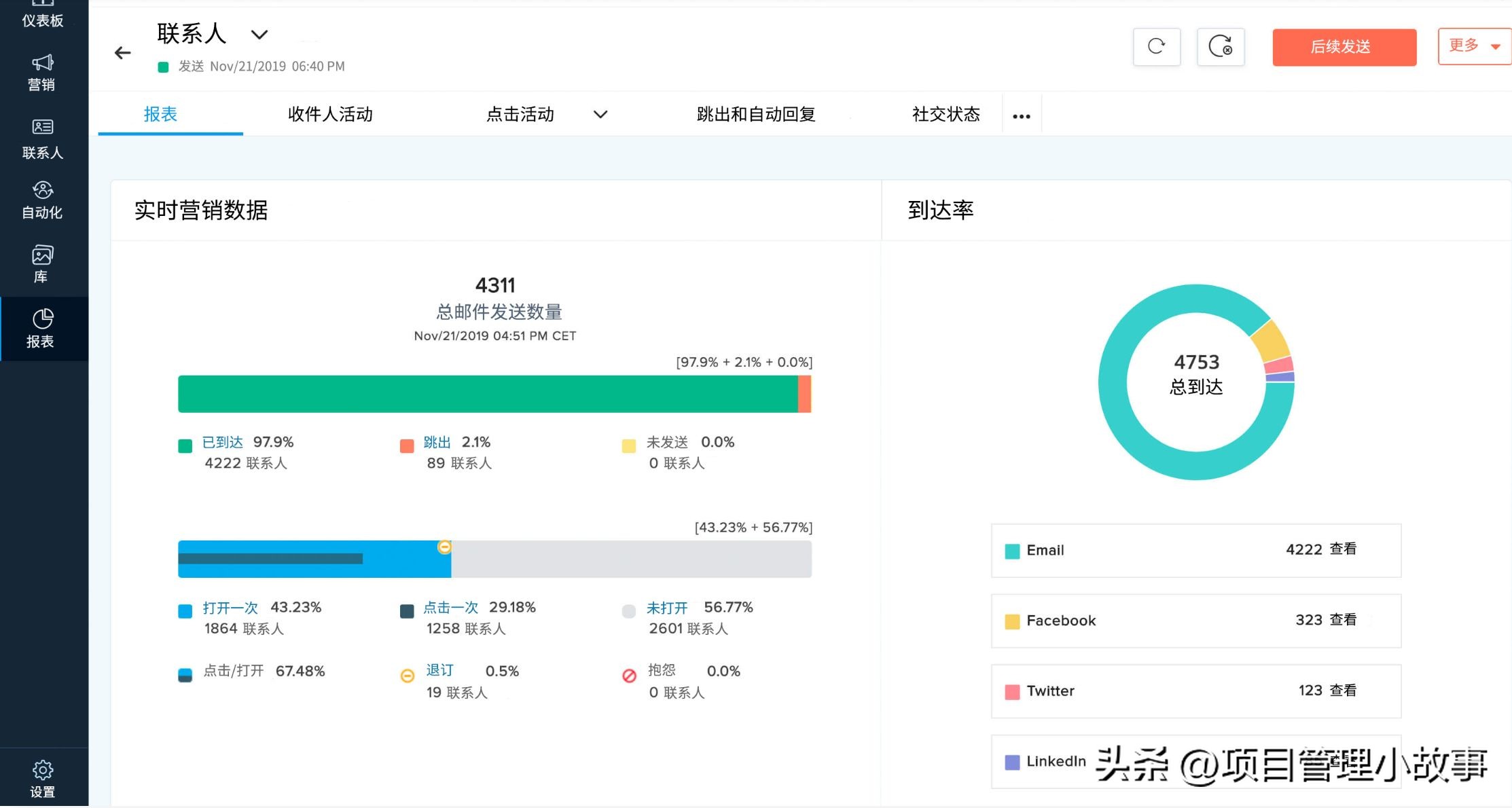Open the 更多 dropdown menu
This screenshot has width=1512, height=808.
(x=1474, y=46)
